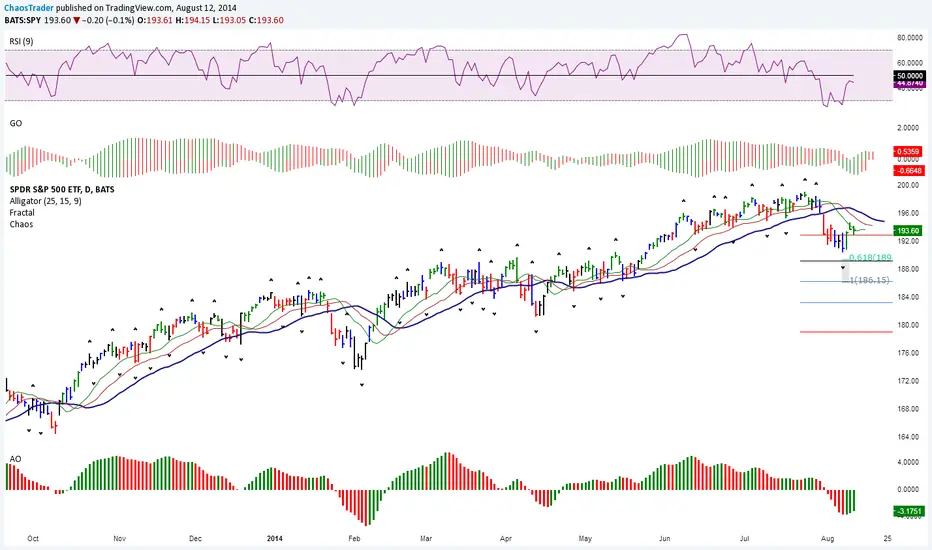Click the 172.00 price axis label
The width and height of the screenshot is (932, 550).
pyautogui.click(x=908, y=381)
